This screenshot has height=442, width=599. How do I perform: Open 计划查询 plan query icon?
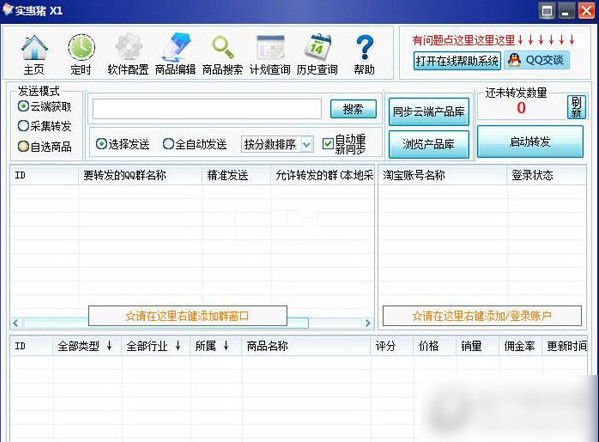(270, 54)
